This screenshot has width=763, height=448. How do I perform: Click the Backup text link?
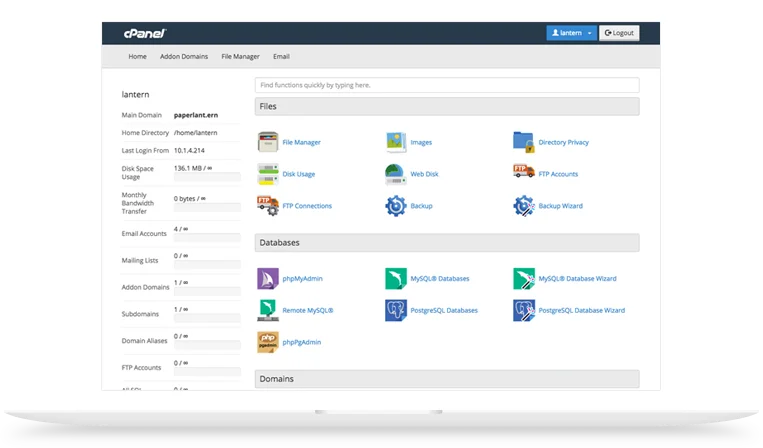tap(421, 206)
